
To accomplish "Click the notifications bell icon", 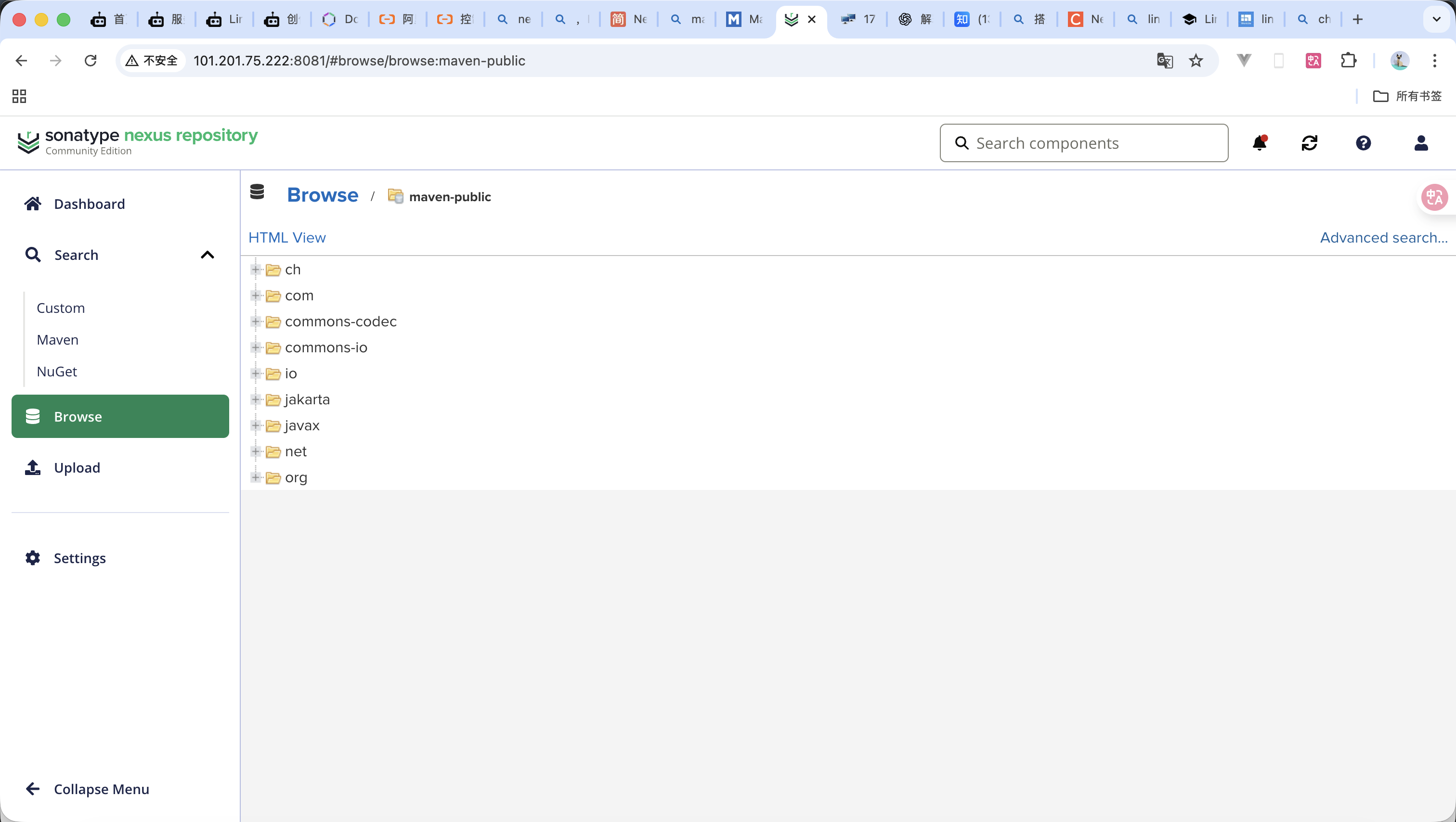I will tap(1259, 143).
